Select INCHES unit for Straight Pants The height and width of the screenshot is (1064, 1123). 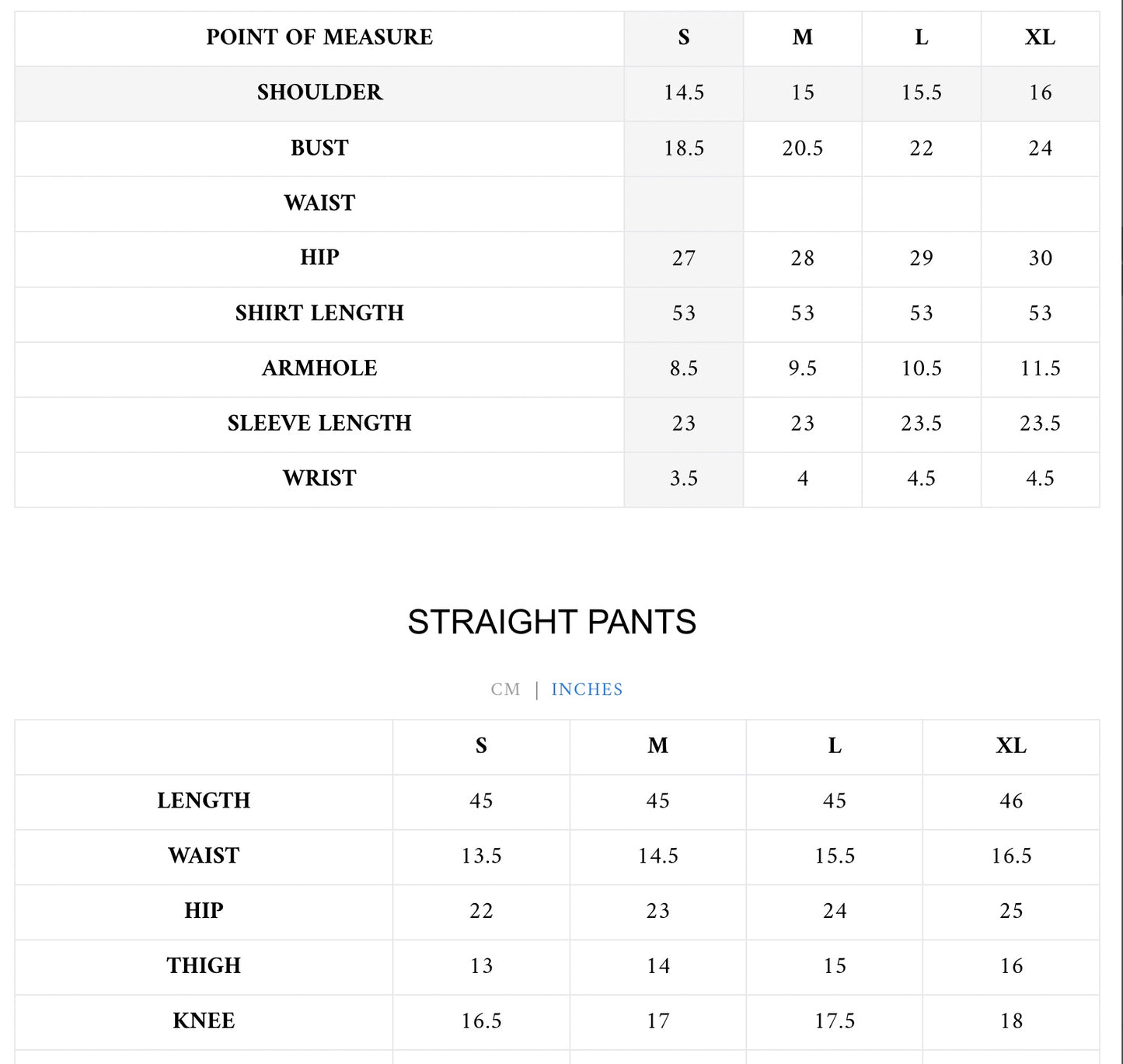[587, 689]
